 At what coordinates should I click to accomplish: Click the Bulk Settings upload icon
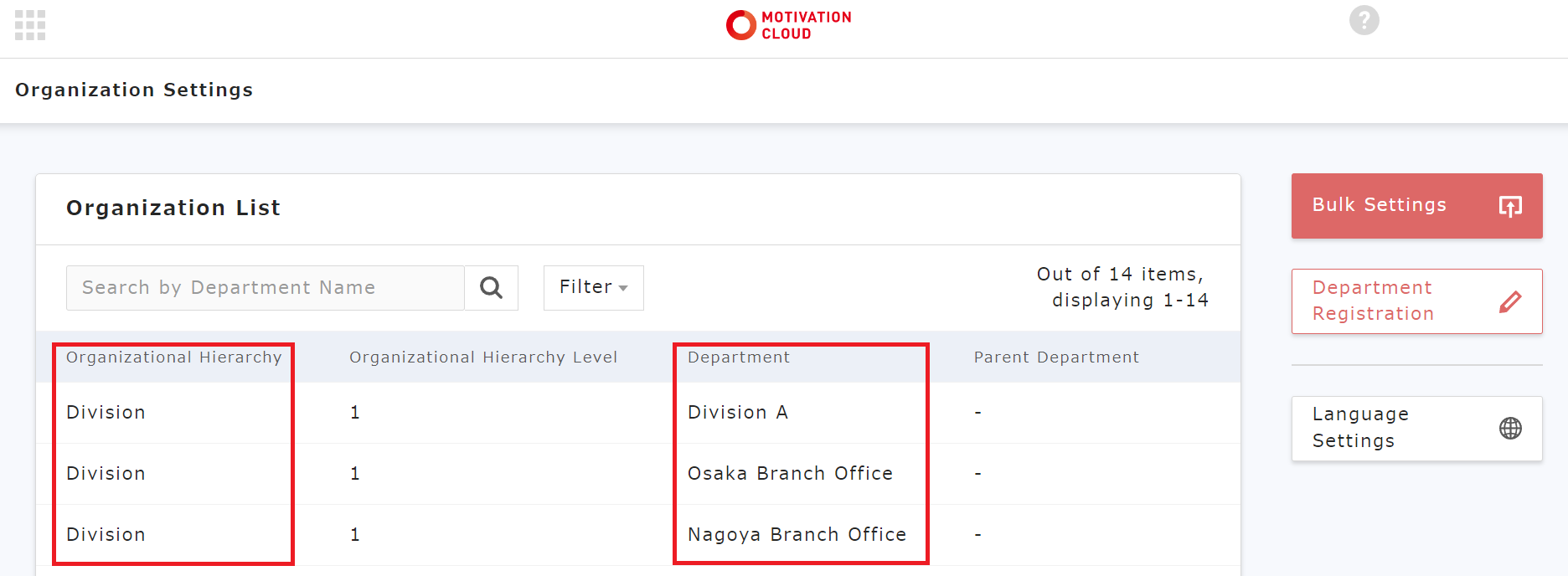[1510, 206]
